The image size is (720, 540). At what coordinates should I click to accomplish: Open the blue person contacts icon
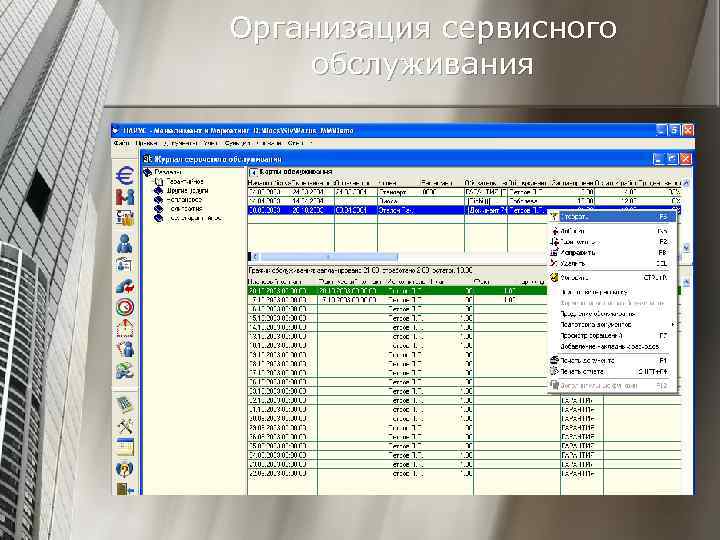pyautogui.click(x=124, y=243)
